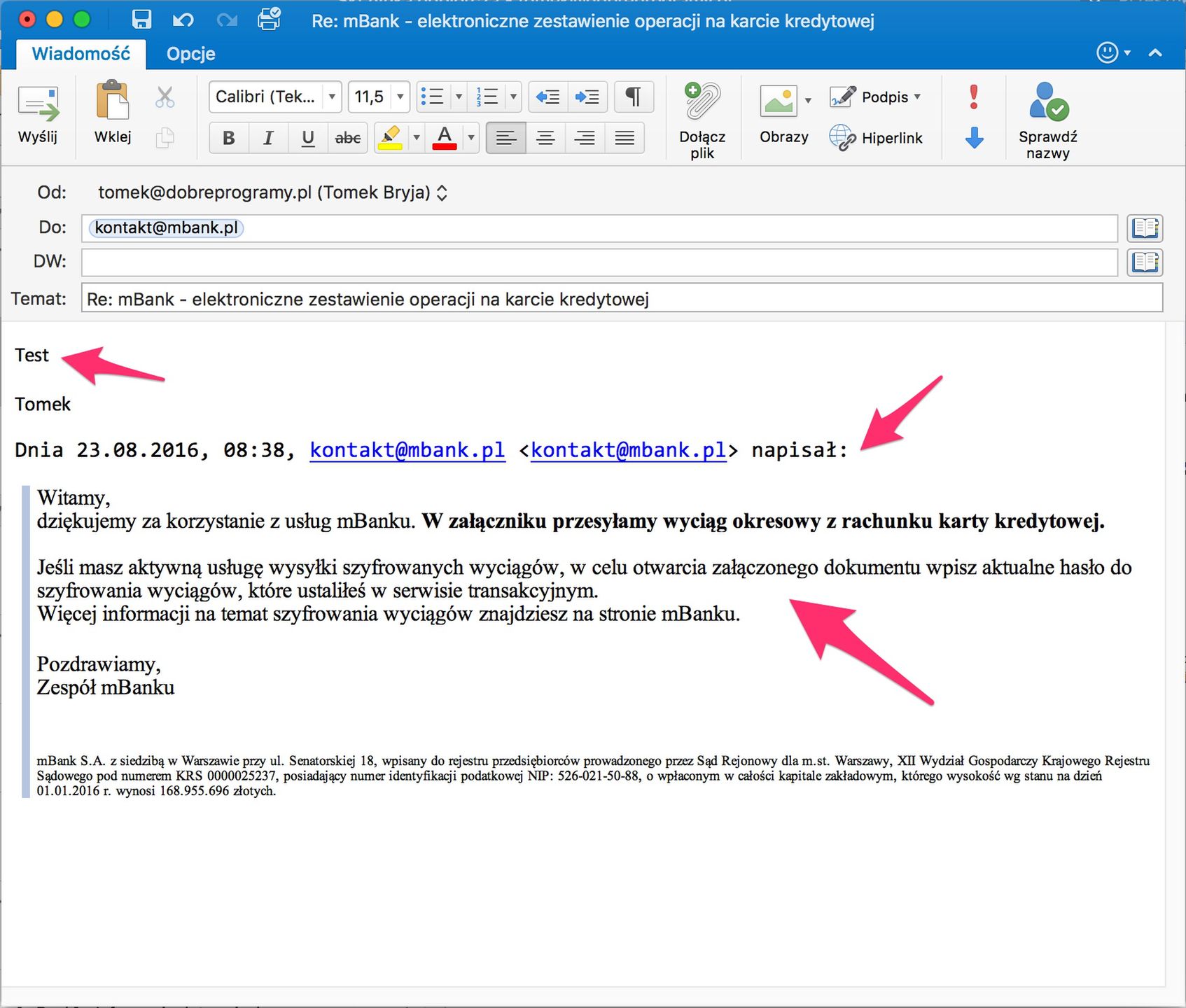Click the paragraph marks pilcrow icon

tap(634, 97)
